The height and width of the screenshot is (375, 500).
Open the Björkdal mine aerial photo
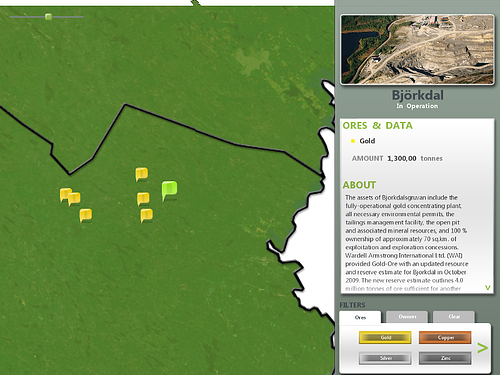(417, 49)
